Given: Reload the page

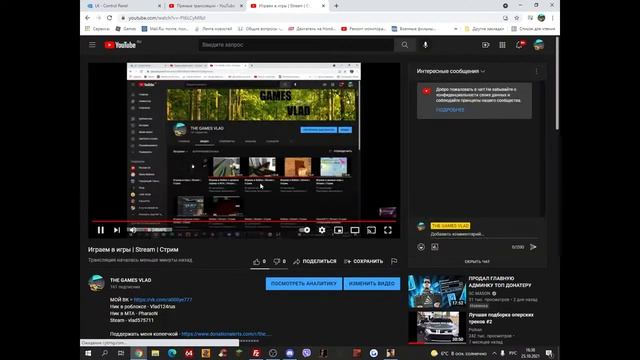Looking at the screenshot, I should tap(109, 18).
